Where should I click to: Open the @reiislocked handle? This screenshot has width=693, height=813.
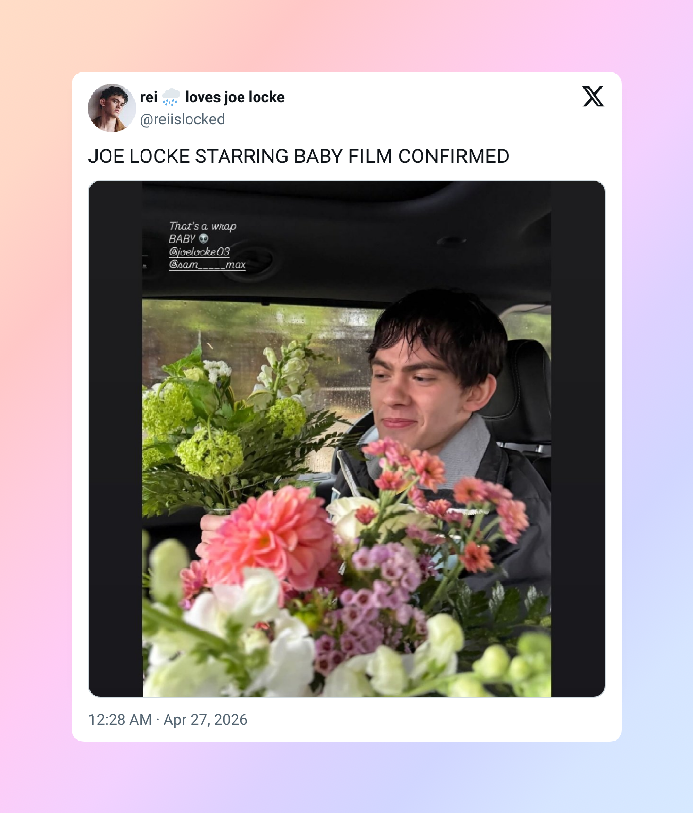point(182,119)
